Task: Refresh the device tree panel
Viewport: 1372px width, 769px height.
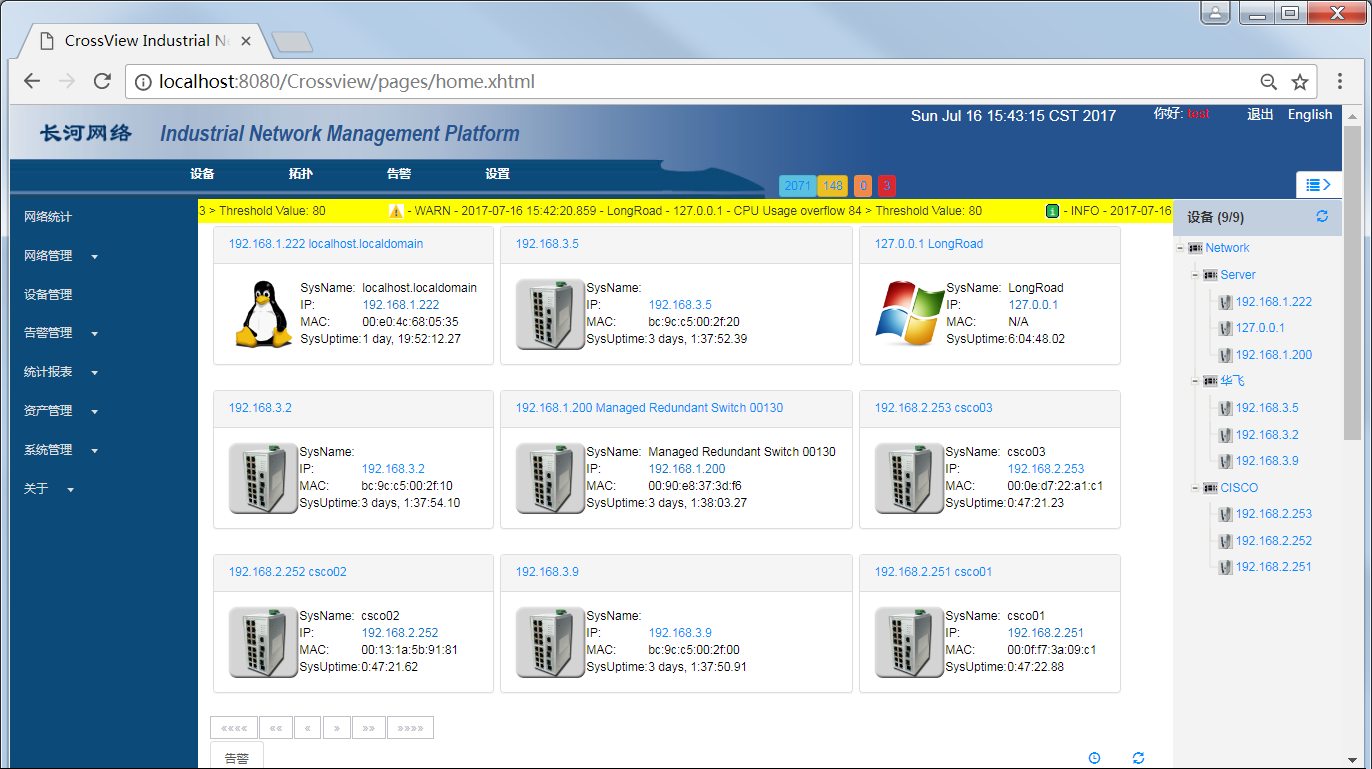Action: [x=1322, y=216]
